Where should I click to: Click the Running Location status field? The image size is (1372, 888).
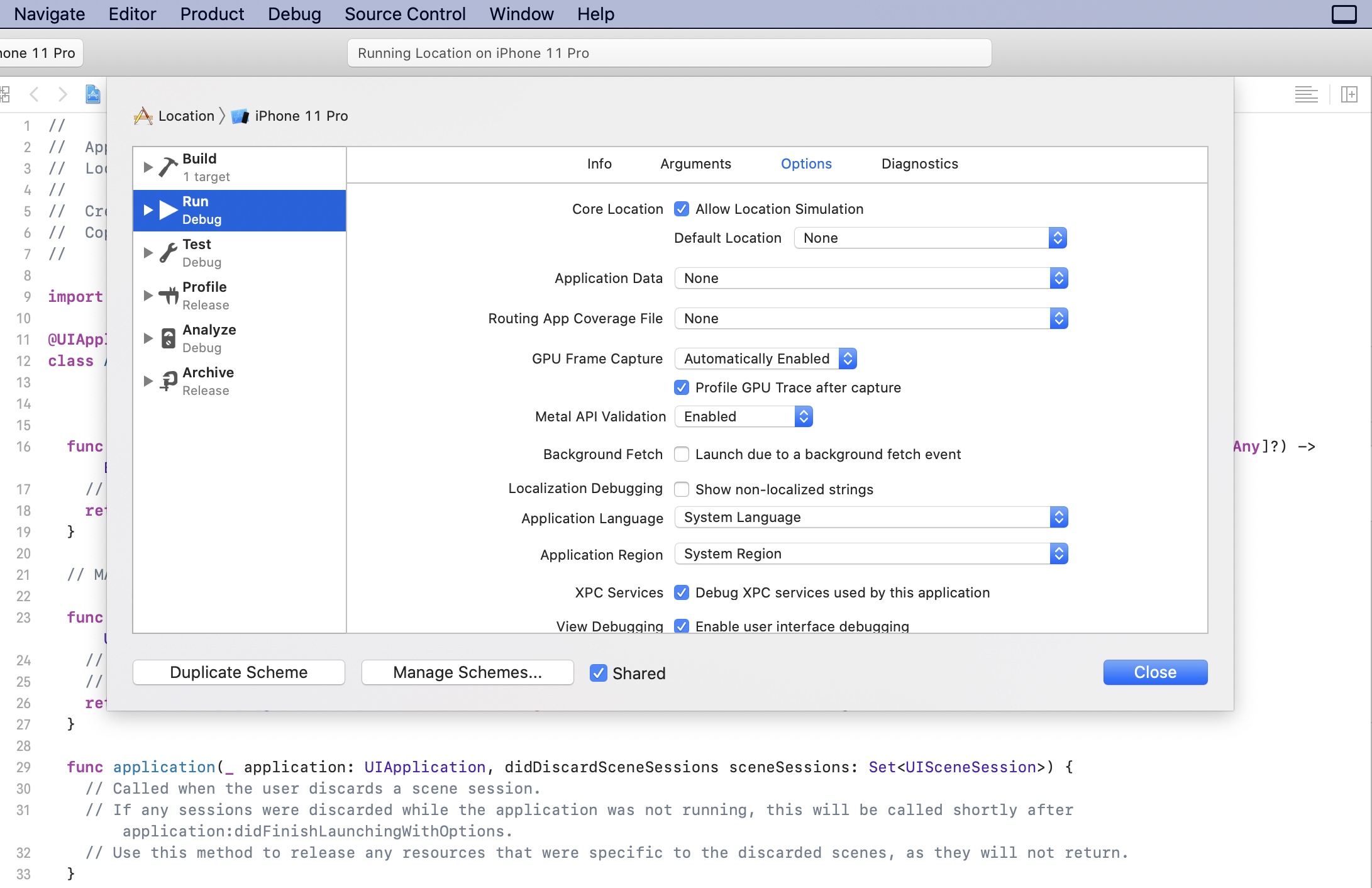(669, 53)
